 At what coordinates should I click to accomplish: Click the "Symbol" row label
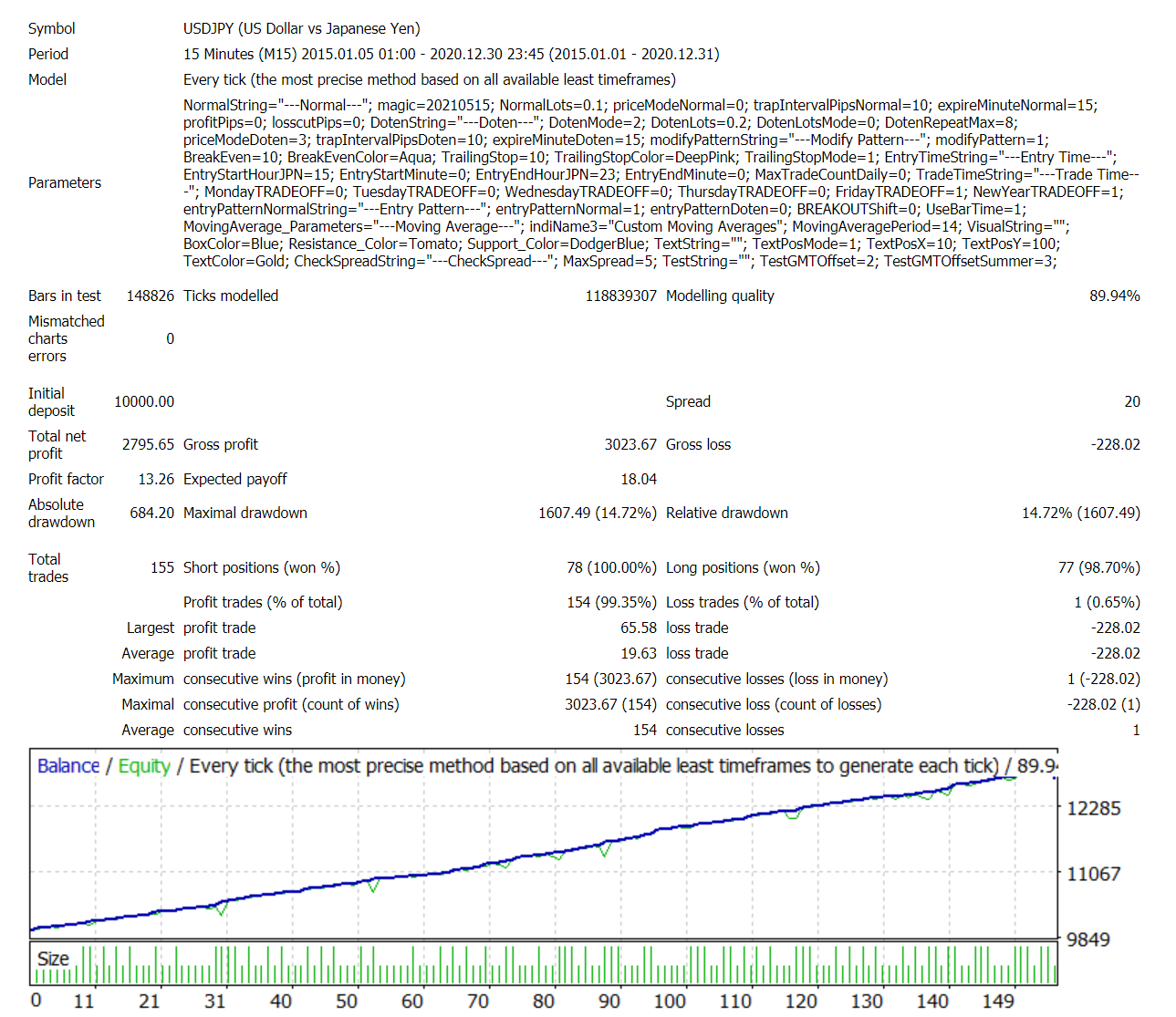point(52,29)
